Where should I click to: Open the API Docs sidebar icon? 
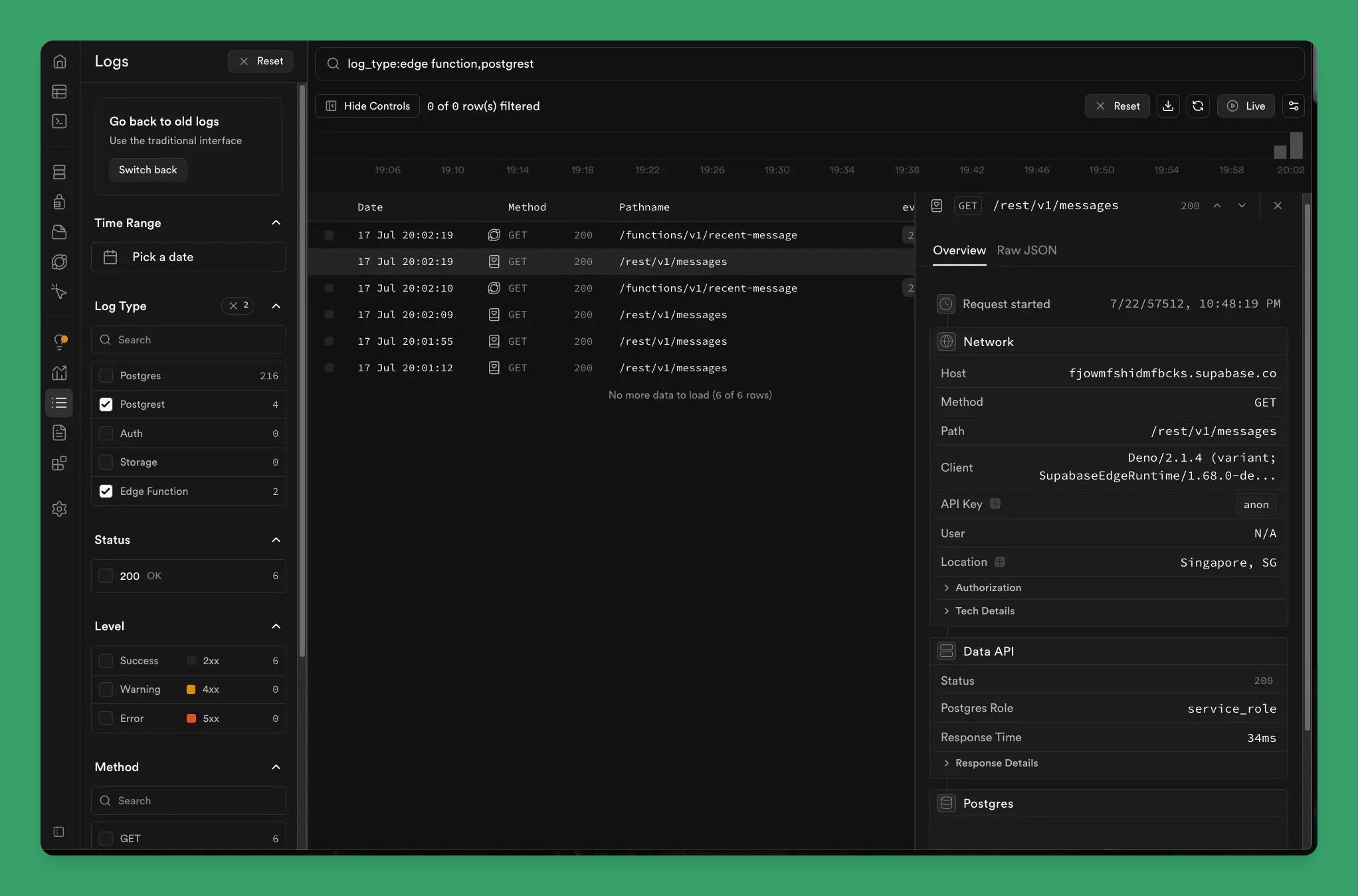pos(59,432)
